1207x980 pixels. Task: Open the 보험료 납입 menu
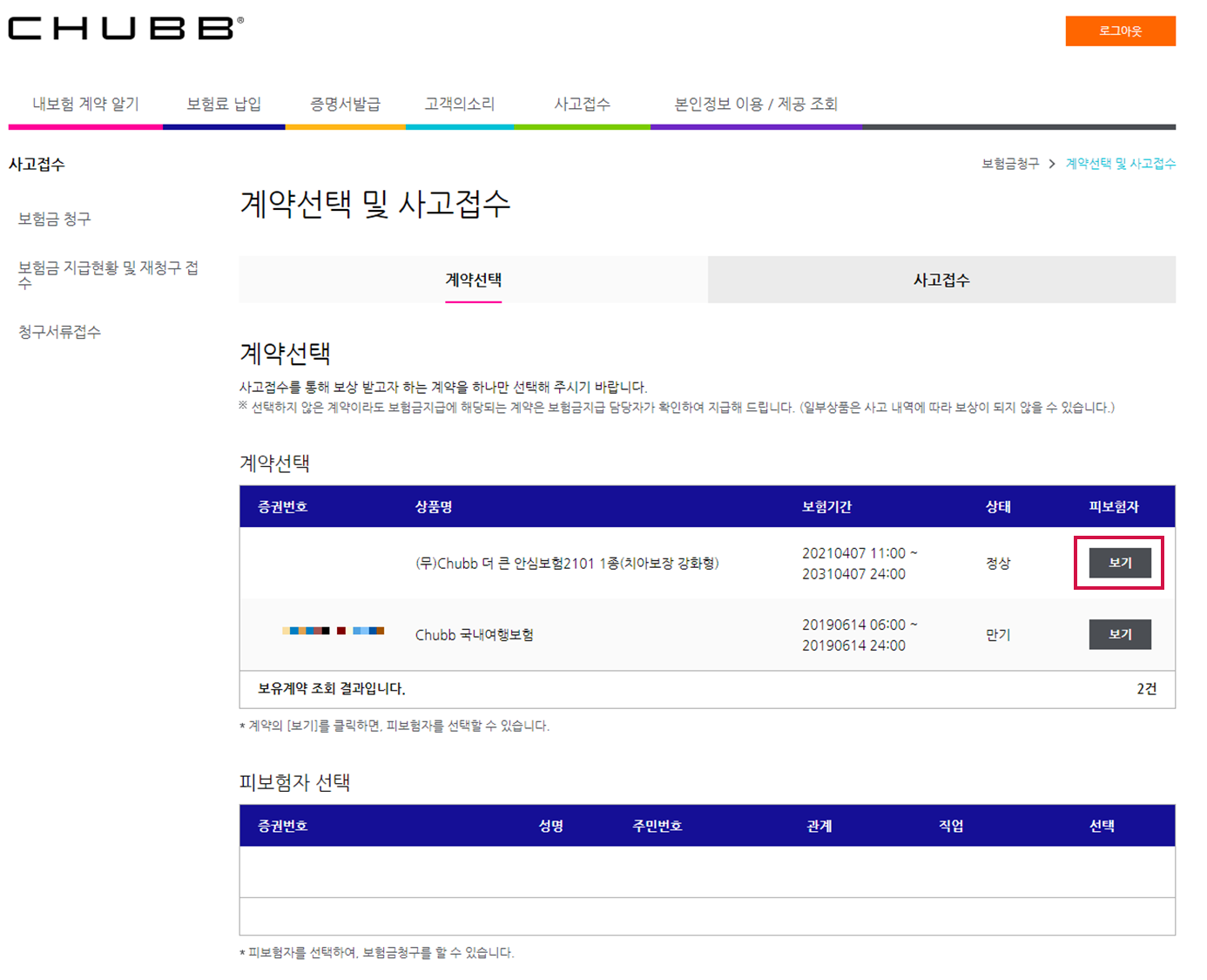coord(224,104)
